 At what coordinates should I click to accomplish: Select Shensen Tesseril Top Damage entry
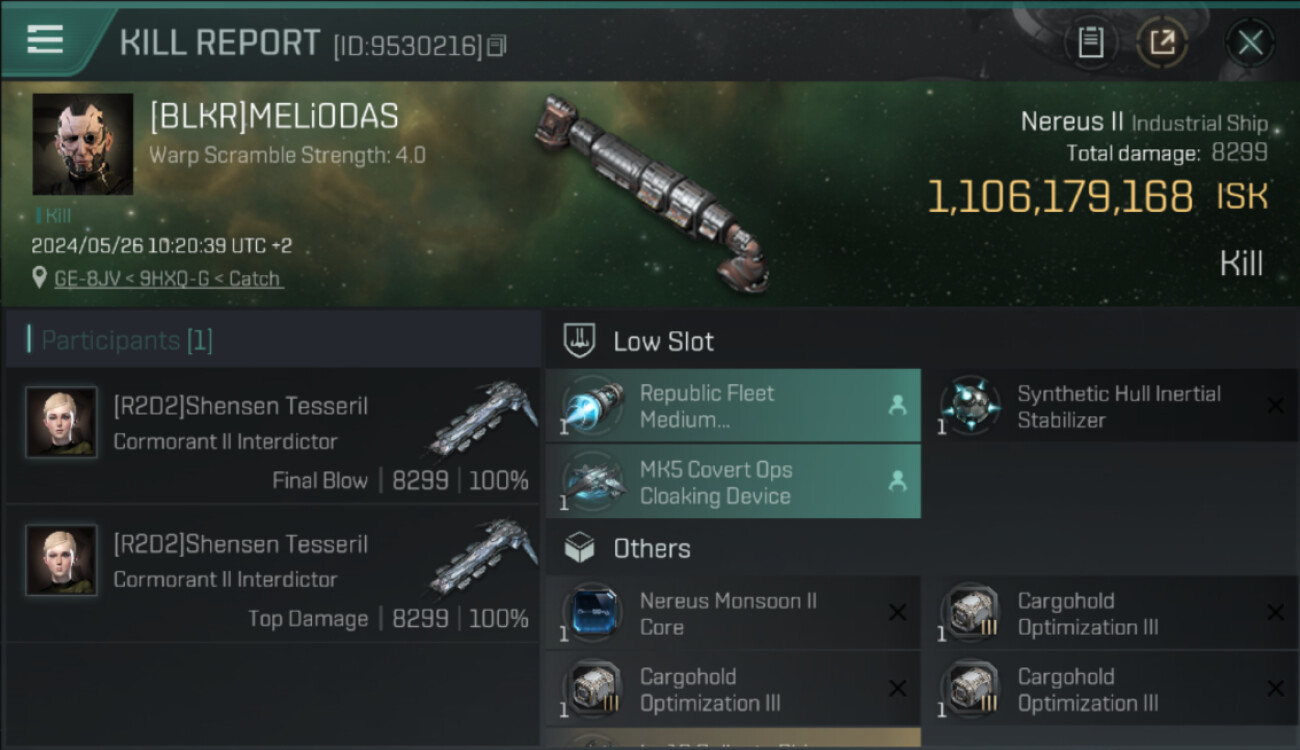tap(272, 574)
